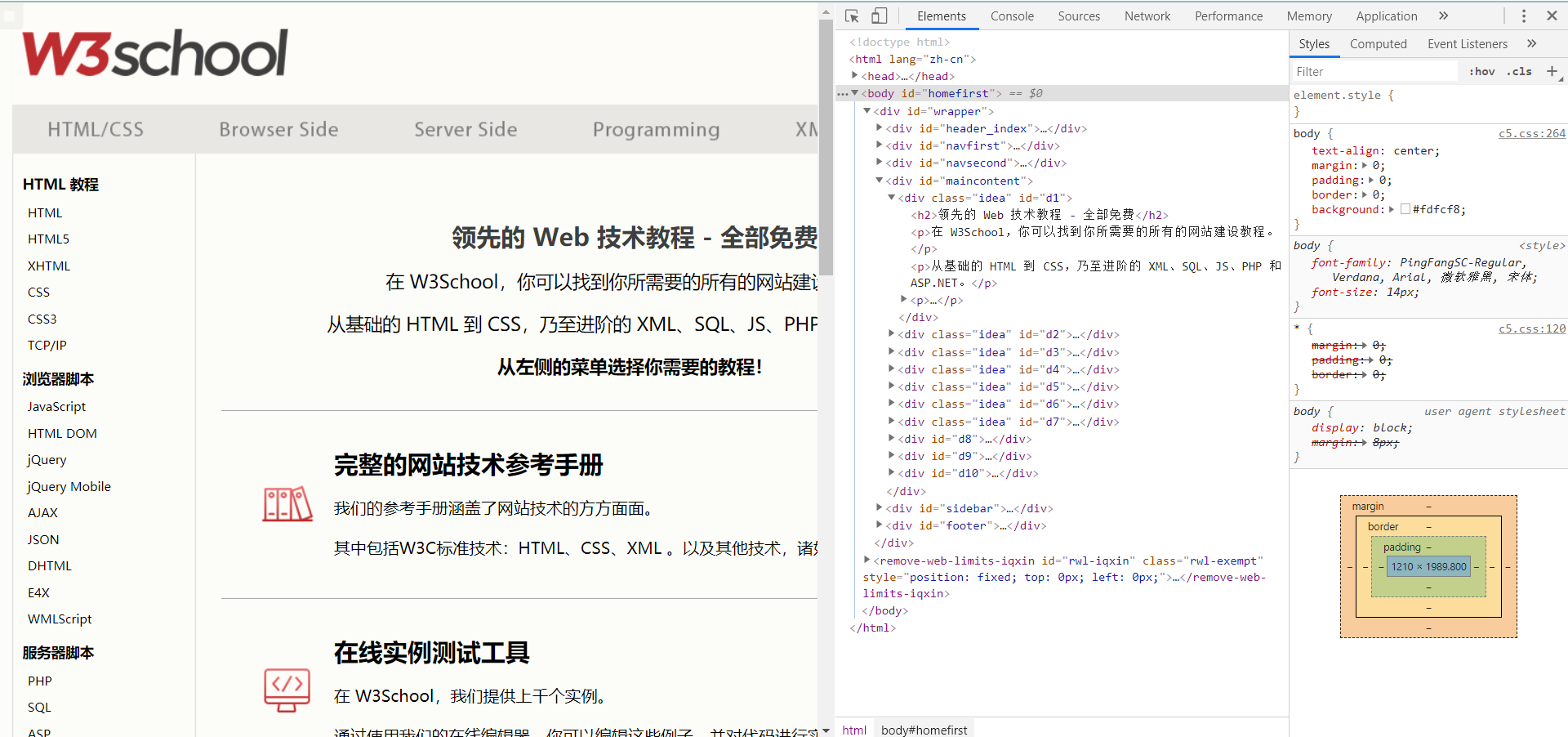The height and width of the screenshot is (737, 1568).
Task: Expand the div#navsecond node
Action: click(x=880, y=163)
